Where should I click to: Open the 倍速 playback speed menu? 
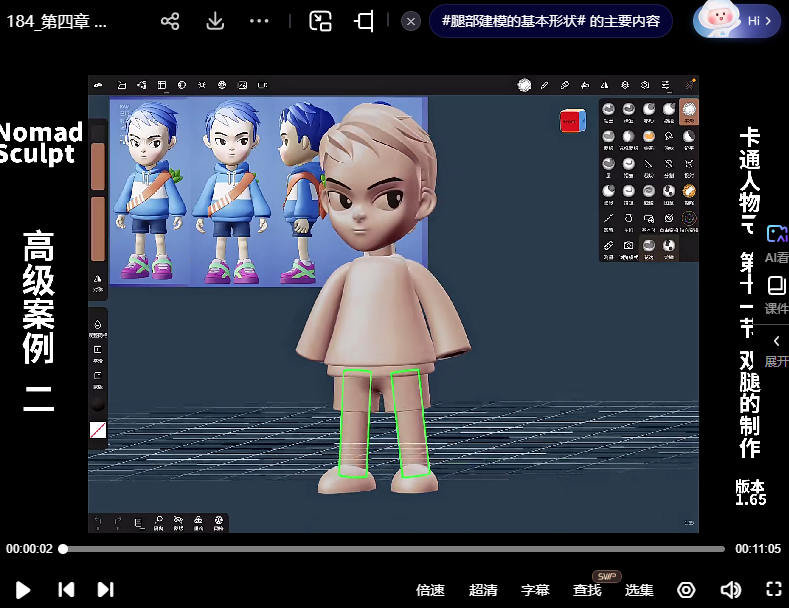coord(430,590)
